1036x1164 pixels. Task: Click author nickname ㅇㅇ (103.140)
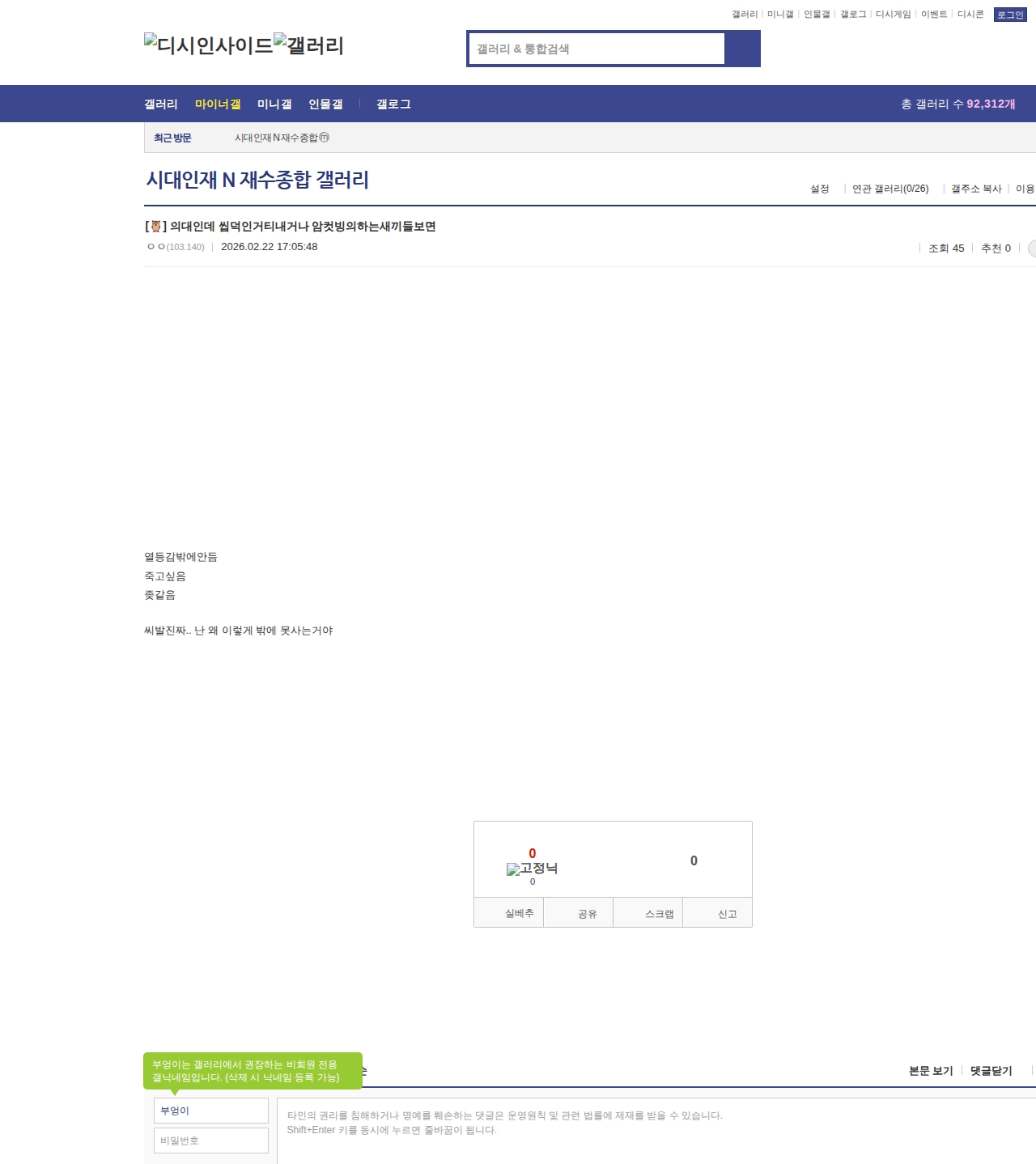point(176,247)
